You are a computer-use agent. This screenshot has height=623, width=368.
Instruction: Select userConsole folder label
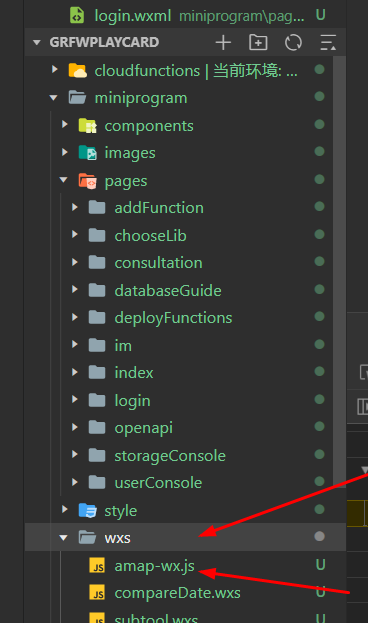158,483
